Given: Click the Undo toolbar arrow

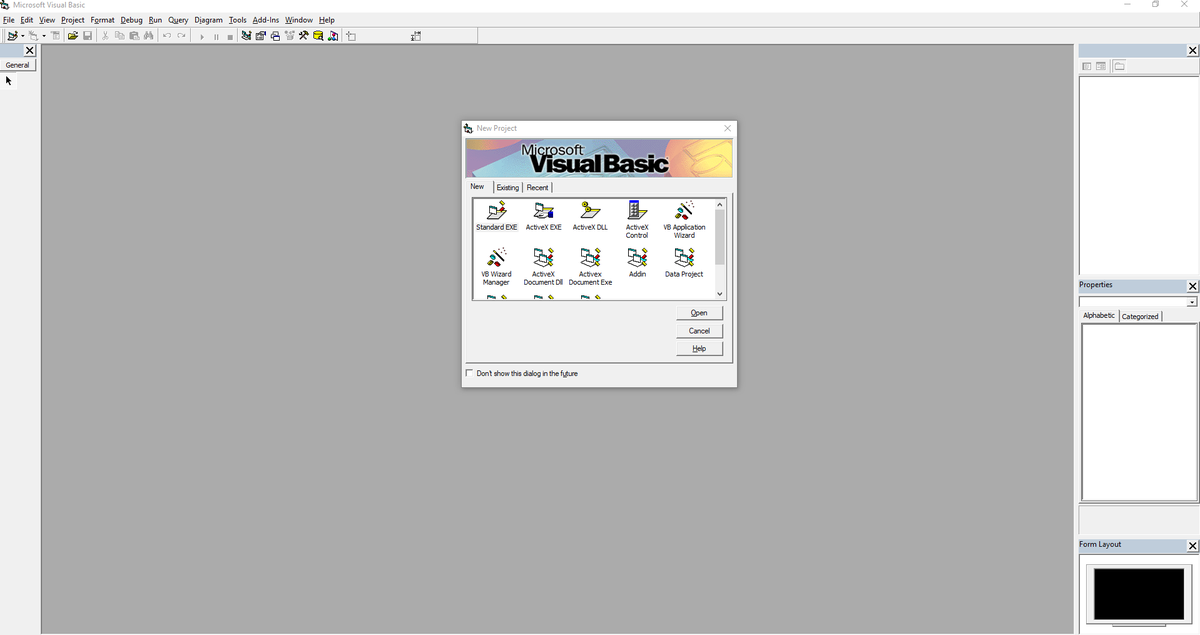Looking at the screenshot, I should [x=167, y=36].
